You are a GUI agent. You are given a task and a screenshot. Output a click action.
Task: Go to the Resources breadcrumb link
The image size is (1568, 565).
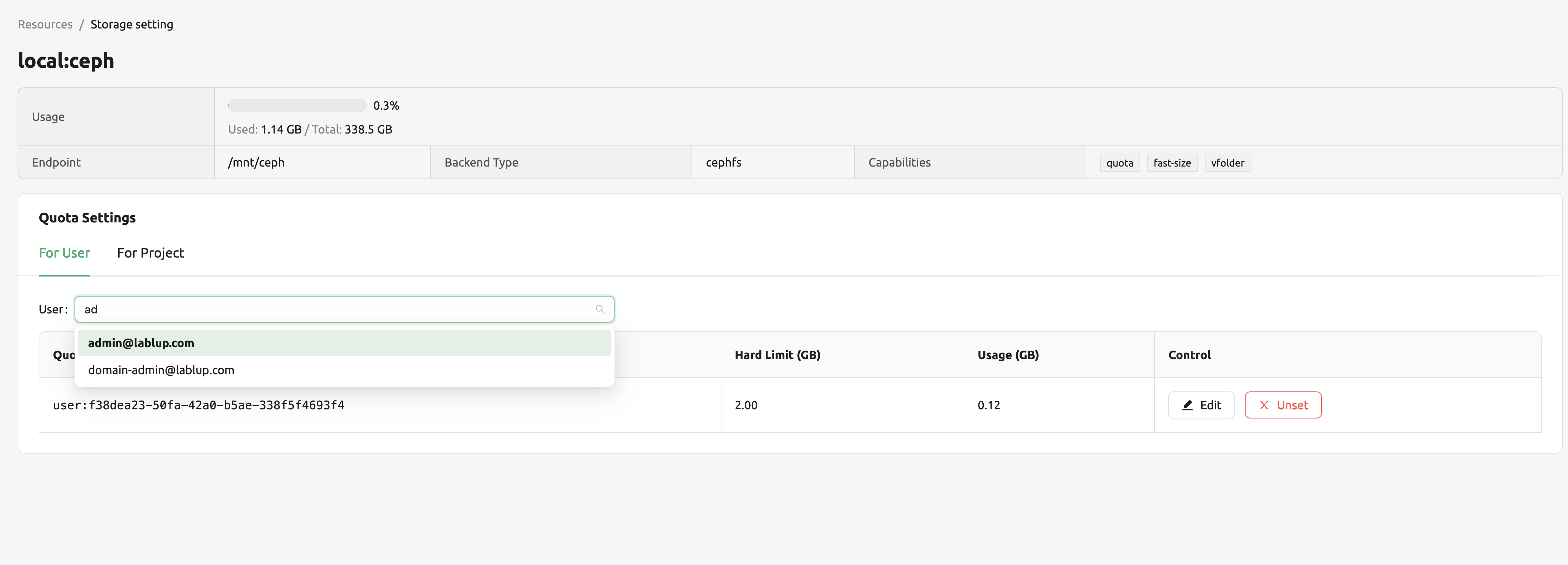coord(45,24)
